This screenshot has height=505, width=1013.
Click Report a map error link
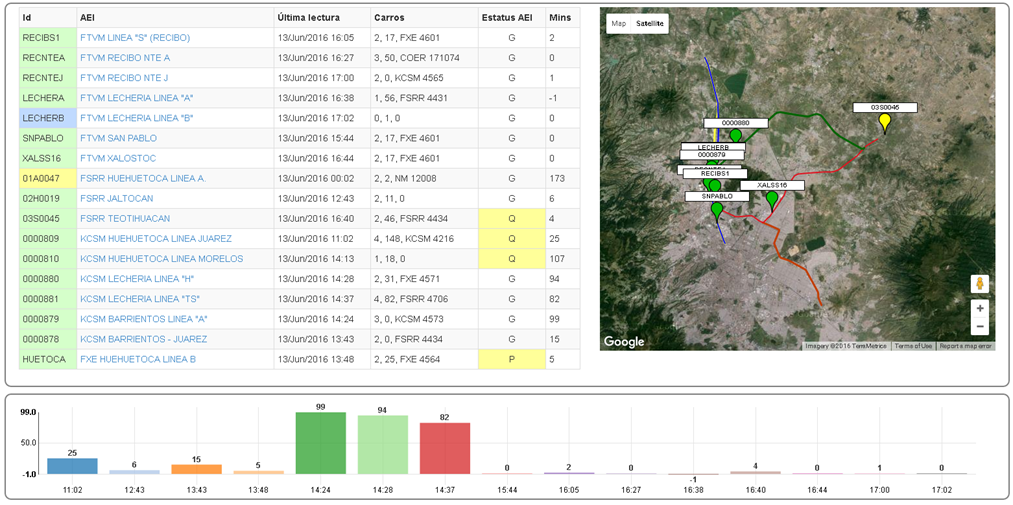click(964, 346)
